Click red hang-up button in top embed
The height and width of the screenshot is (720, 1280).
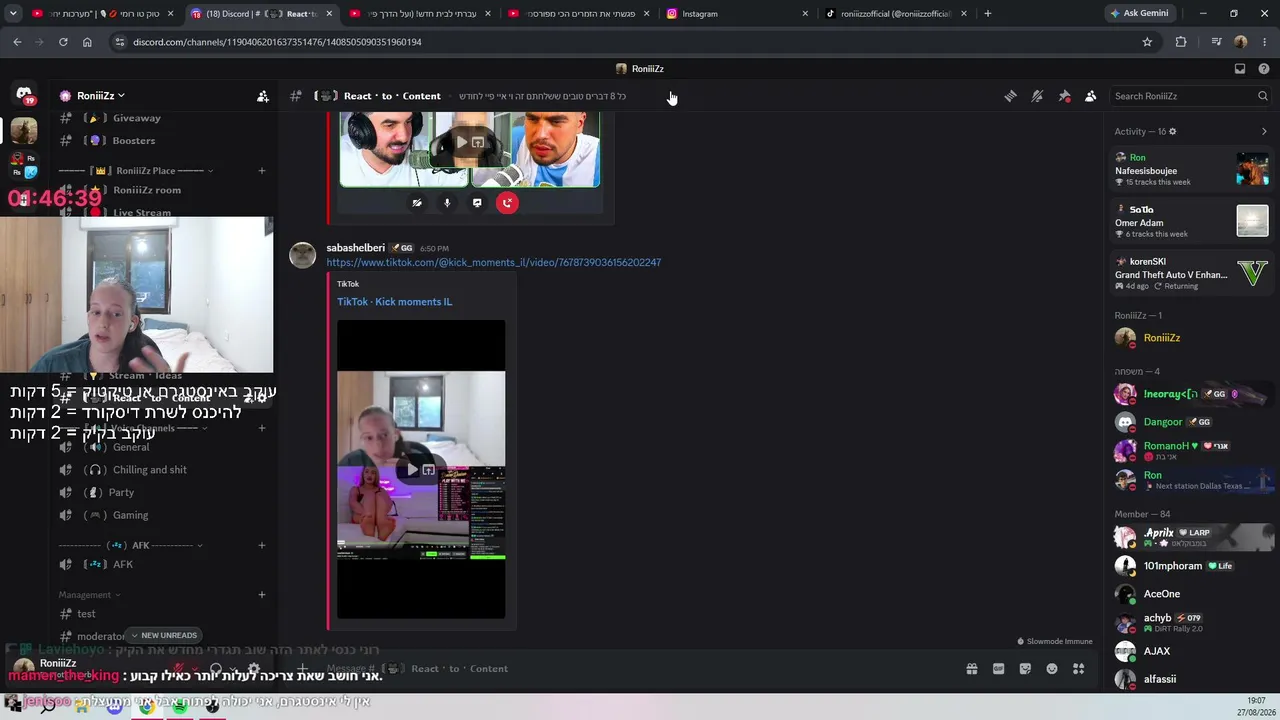click(x=508, y=203)
